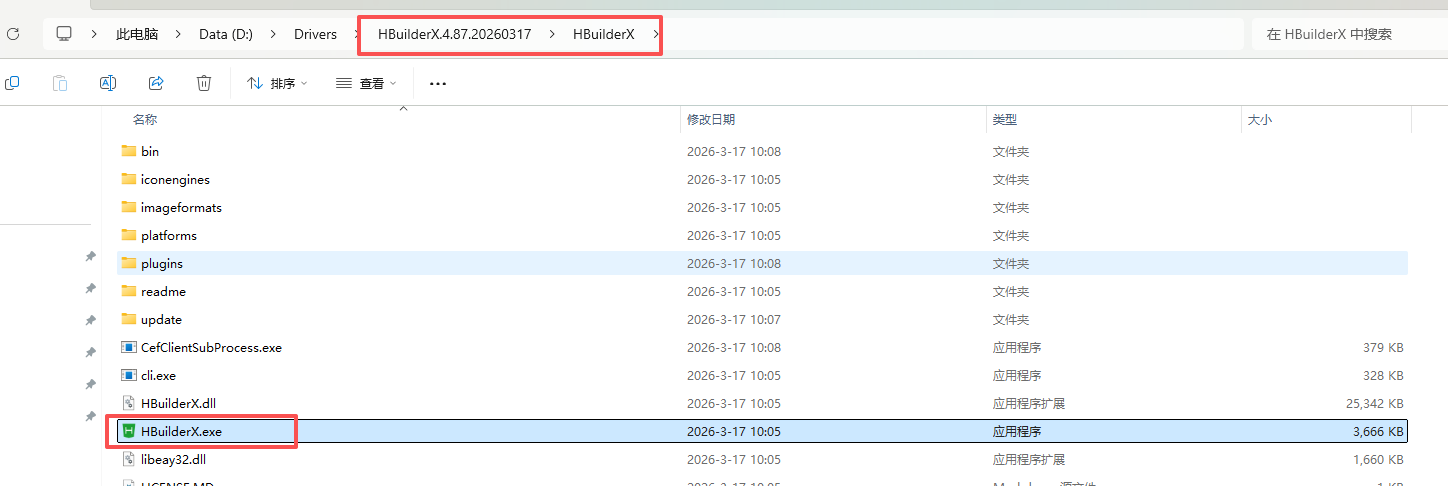This screenshot has height=486, width=1448.
Task: Go to Drivers in the breadcrumb
Action: coord(315,34)
